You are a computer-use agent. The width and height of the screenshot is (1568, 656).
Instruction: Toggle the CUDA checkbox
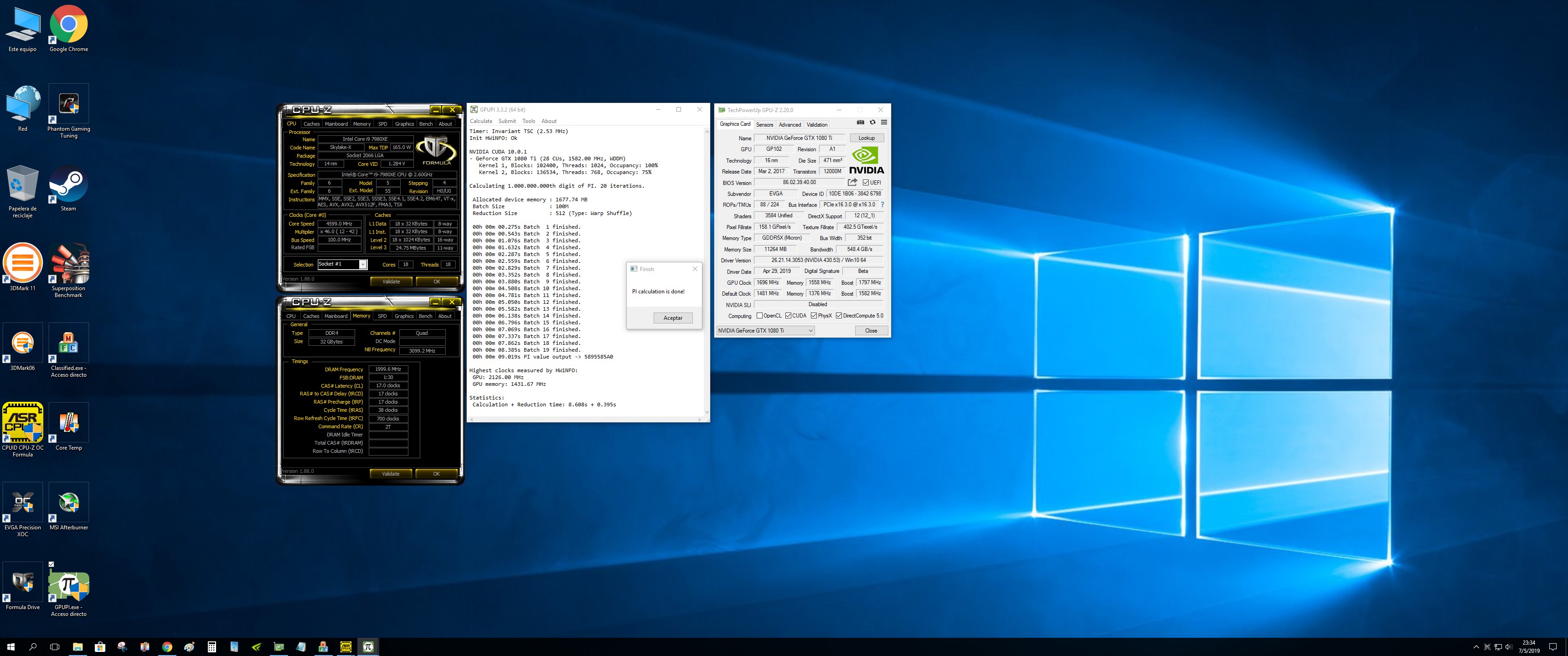pos(788,316)
